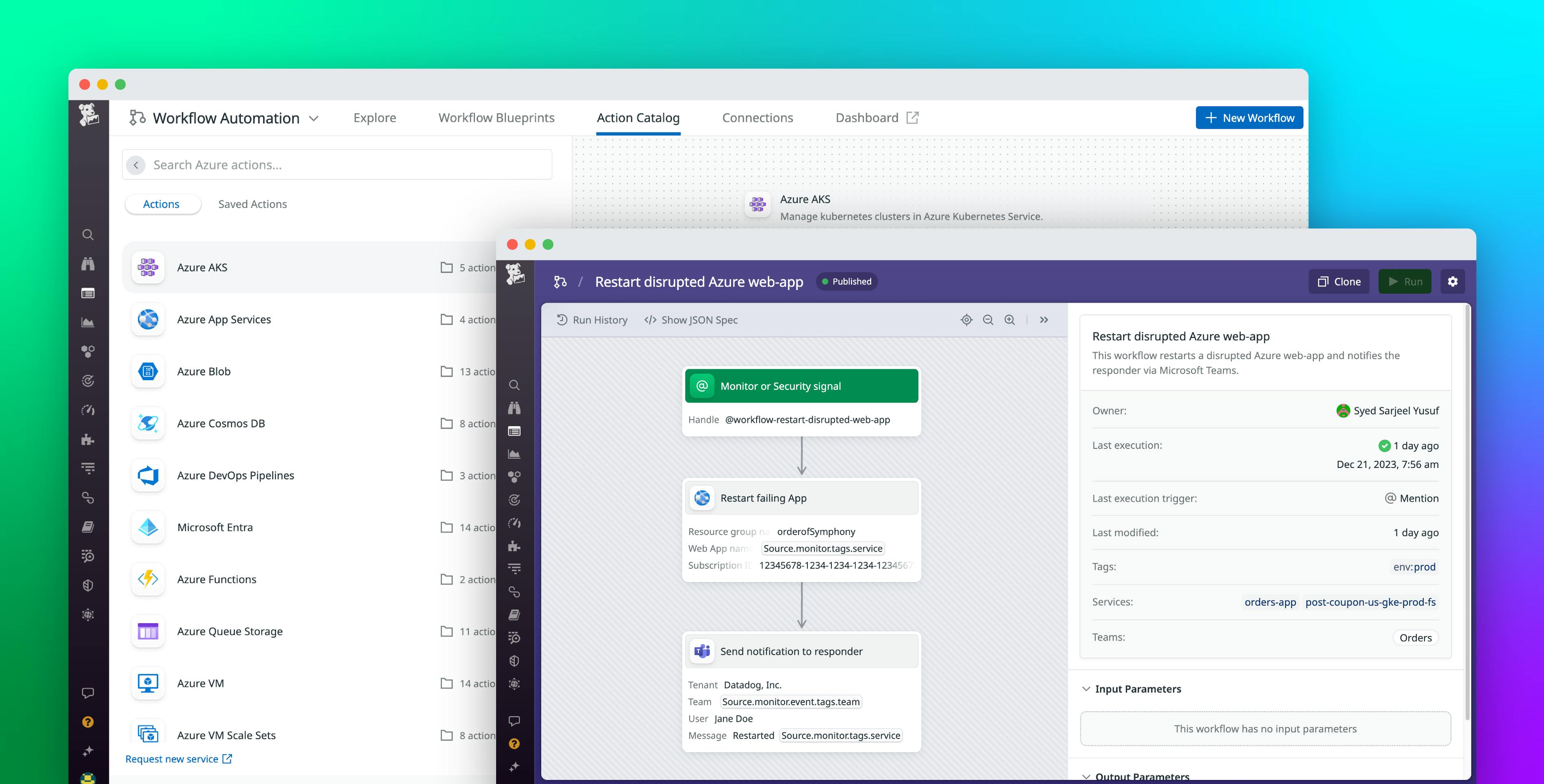Select the Actions filter pill

pyautogui.click(x=162, y=204)
